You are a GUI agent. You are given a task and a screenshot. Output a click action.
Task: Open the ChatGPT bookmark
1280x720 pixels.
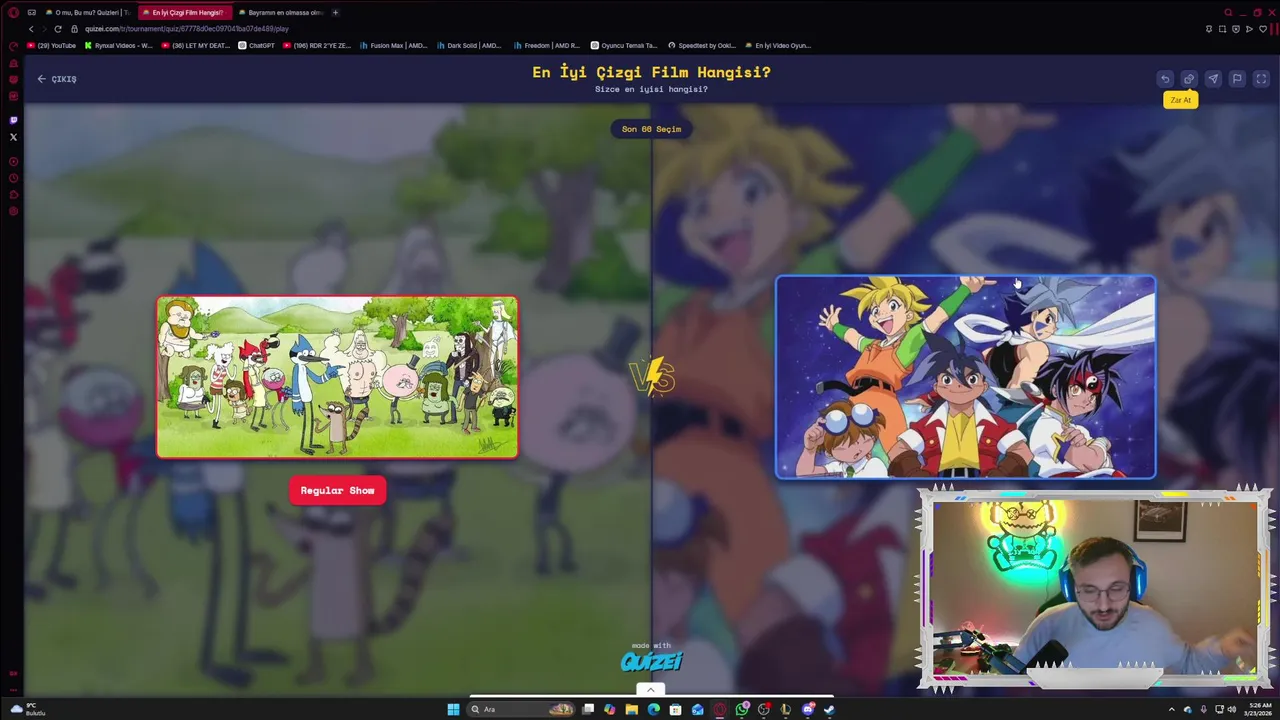257,45
